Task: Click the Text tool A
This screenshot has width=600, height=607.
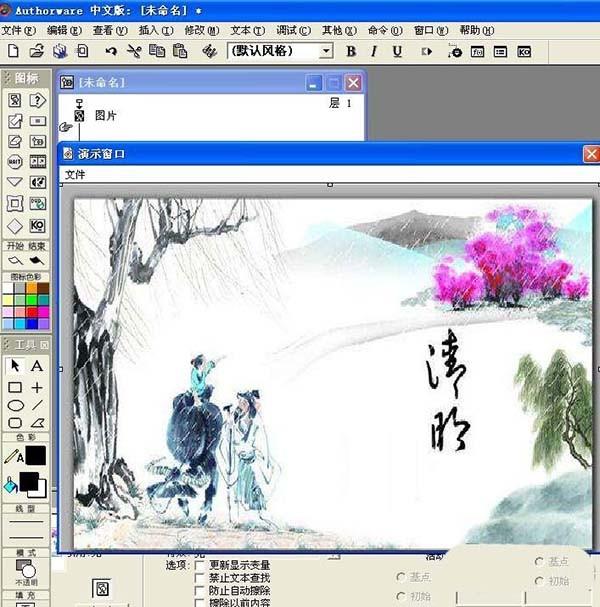Action: point(38,366)
